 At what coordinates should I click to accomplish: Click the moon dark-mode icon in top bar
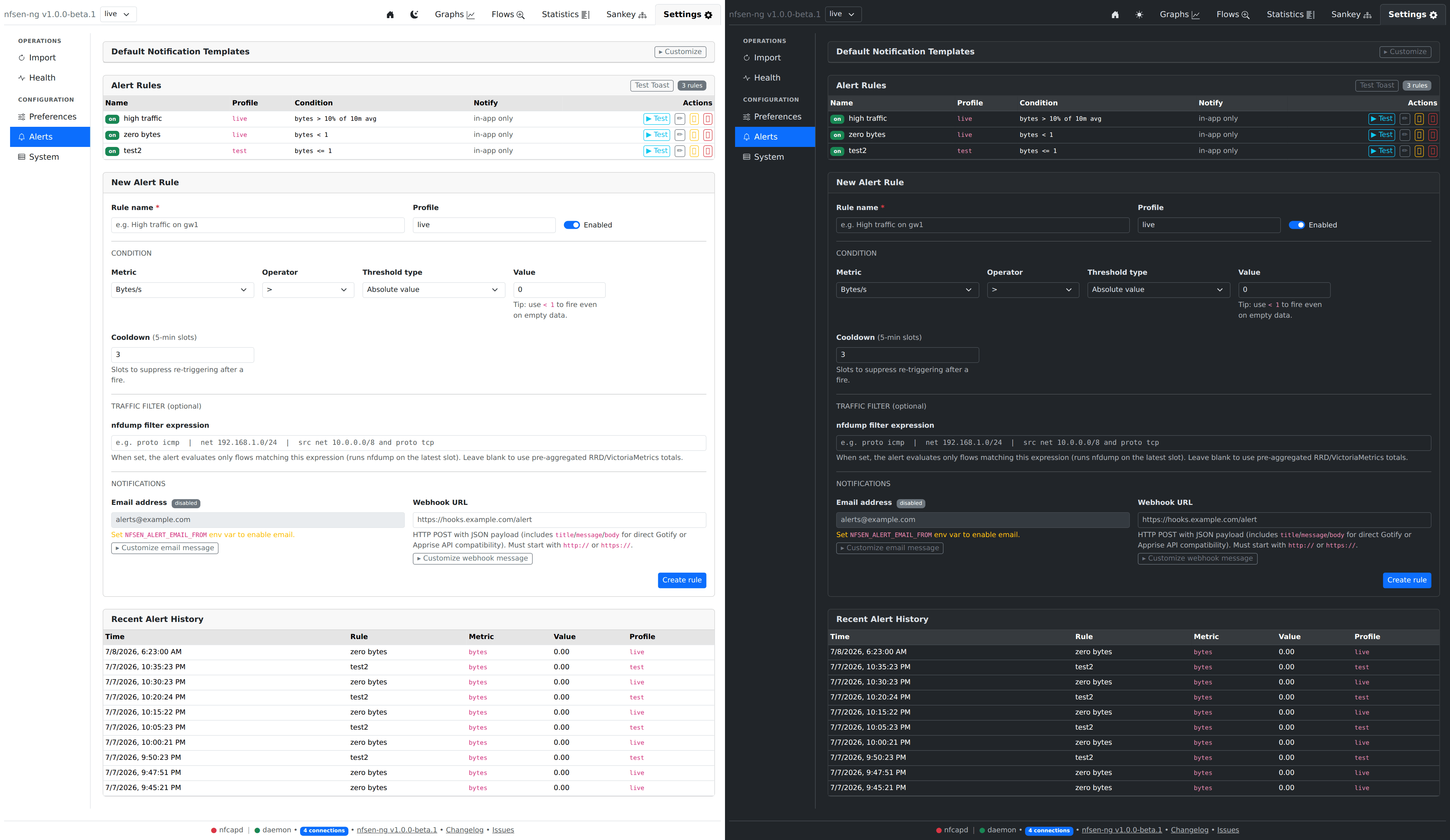pos(414,15)
